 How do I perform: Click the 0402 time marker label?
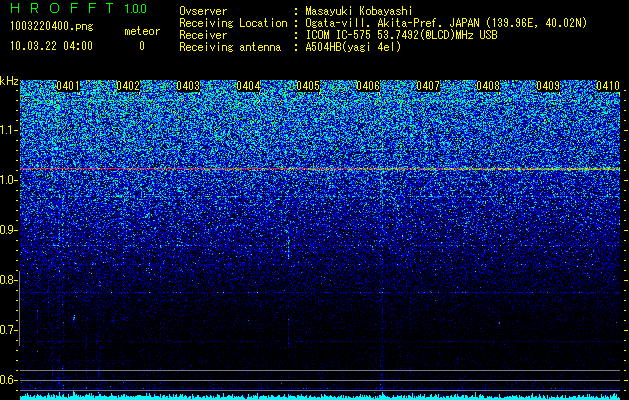pos(128,86)
